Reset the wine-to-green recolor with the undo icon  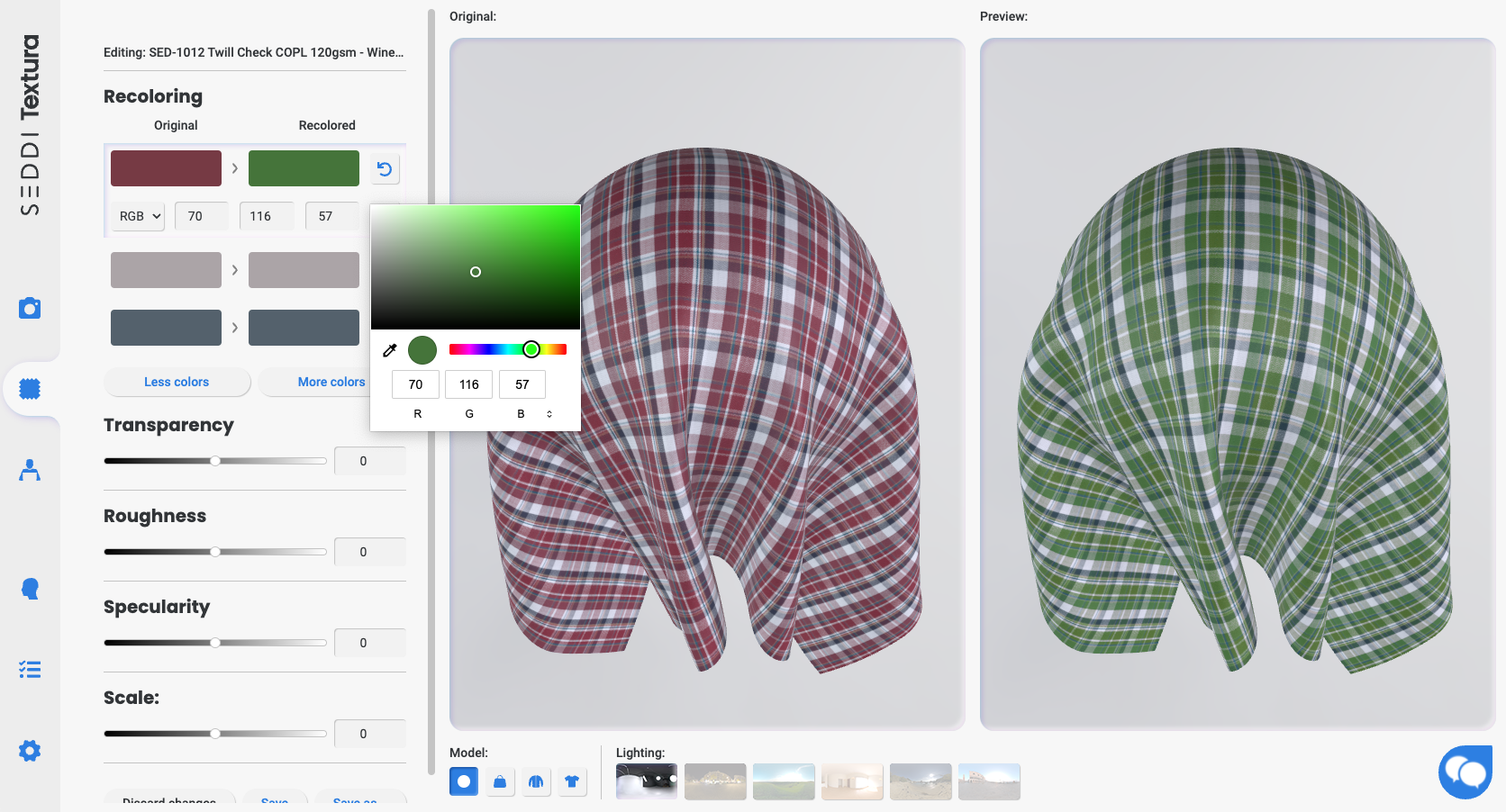[x=386, y=168]
